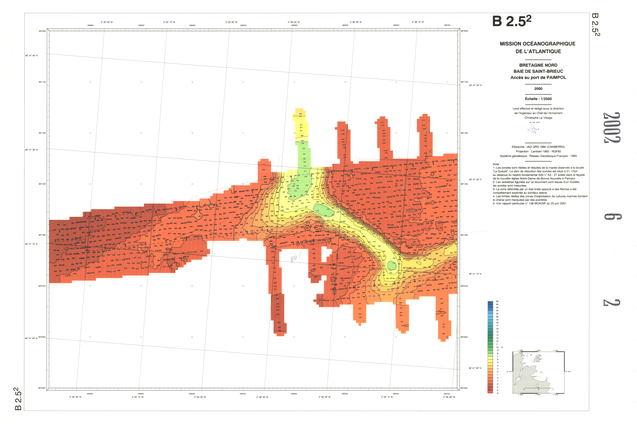This screenshot has height=424, width=637.
Task: Click the small green circular patch at right
Action: click(x=392, y=266)
